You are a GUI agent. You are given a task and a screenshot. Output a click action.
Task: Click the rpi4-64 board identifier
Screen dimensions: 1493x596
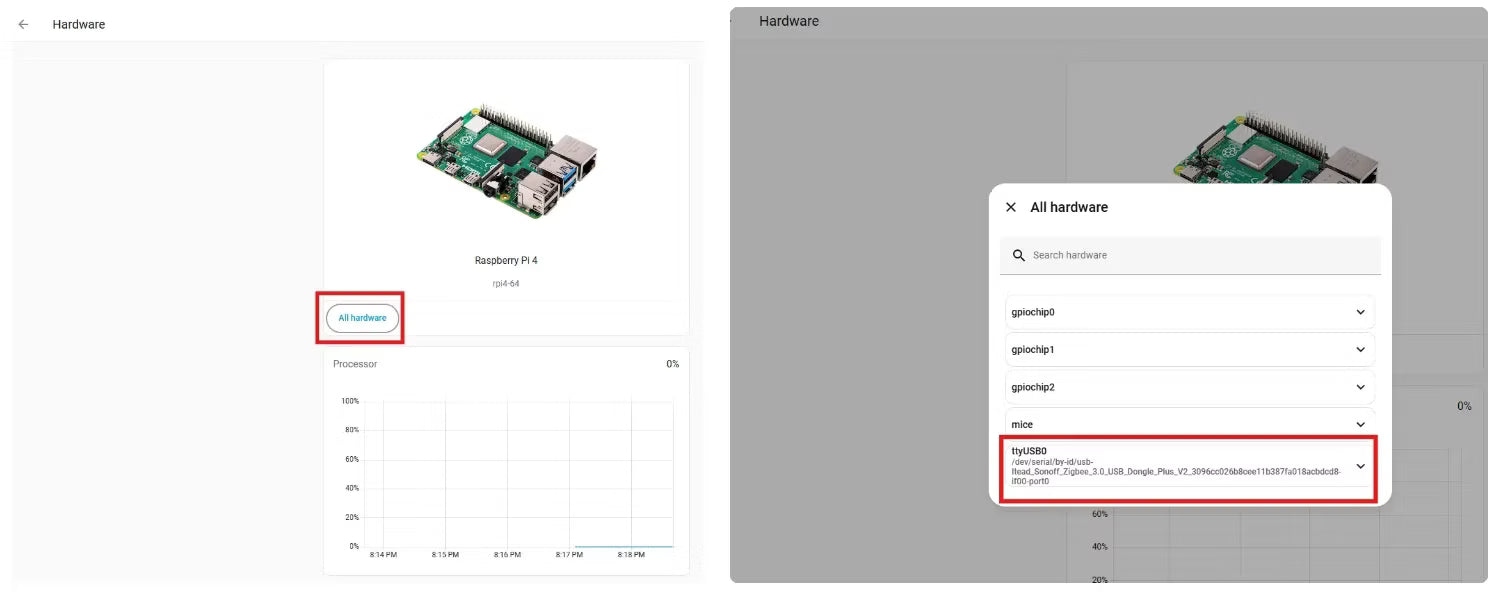(x=506, y=284)
